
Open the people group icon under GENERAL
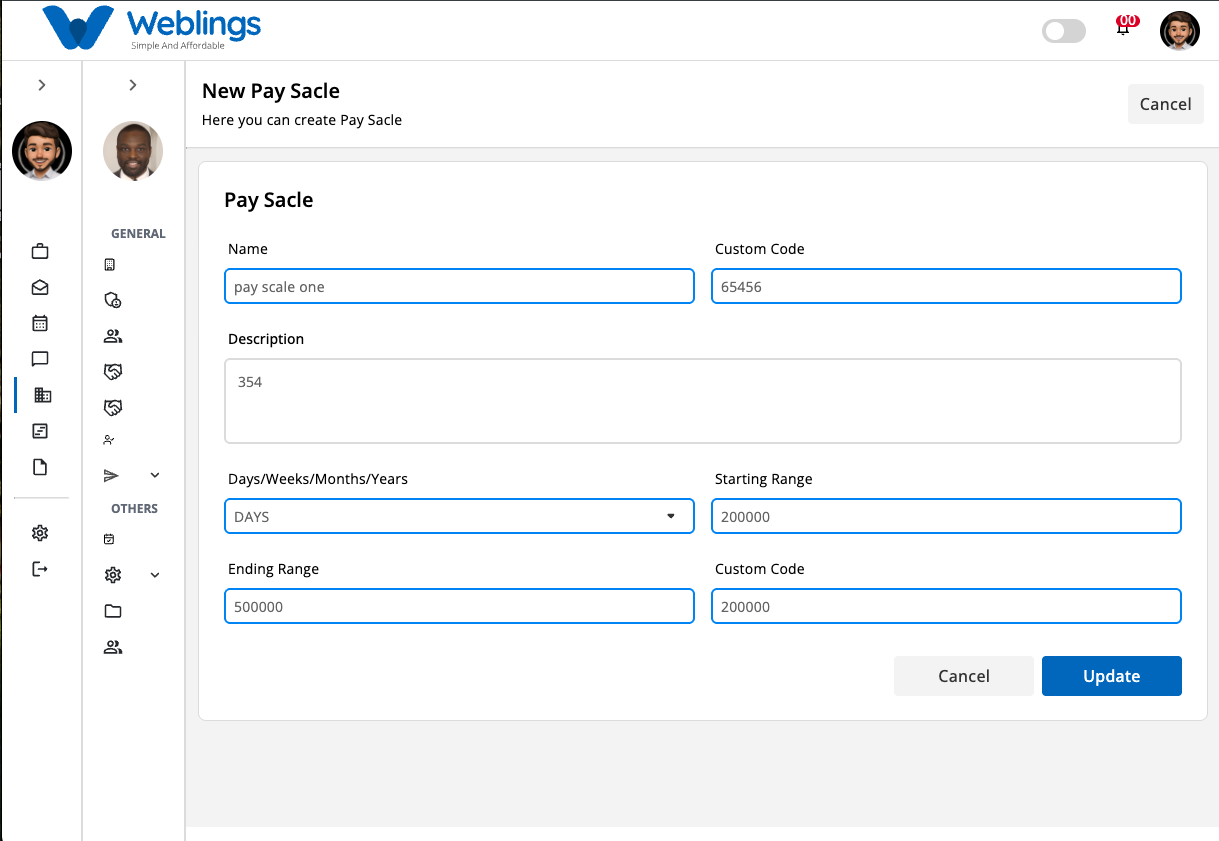[113, 336]
